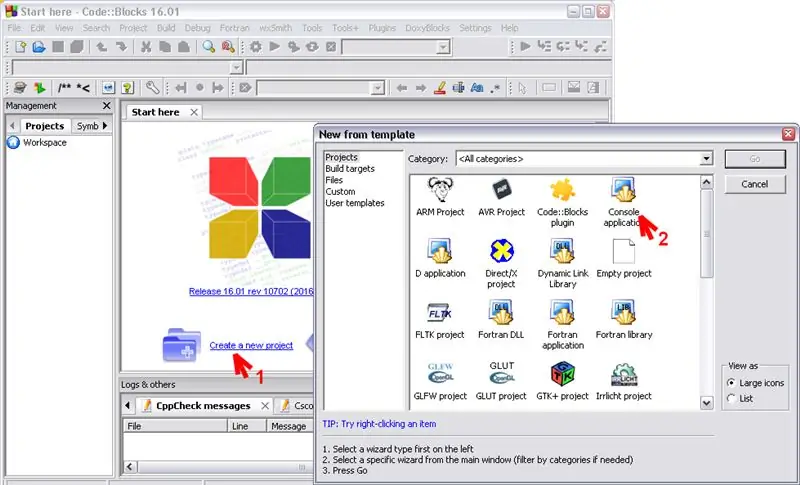800x485 pixels.
Task: Open the build target dropdown in toolbar
Action: coord(443,47)
